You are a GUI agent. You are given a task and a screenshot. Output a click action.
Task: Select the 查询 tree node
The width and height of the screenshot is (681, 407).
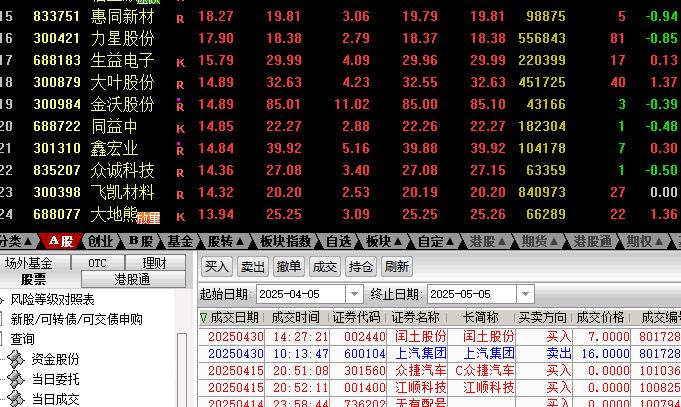click(22, 339)
